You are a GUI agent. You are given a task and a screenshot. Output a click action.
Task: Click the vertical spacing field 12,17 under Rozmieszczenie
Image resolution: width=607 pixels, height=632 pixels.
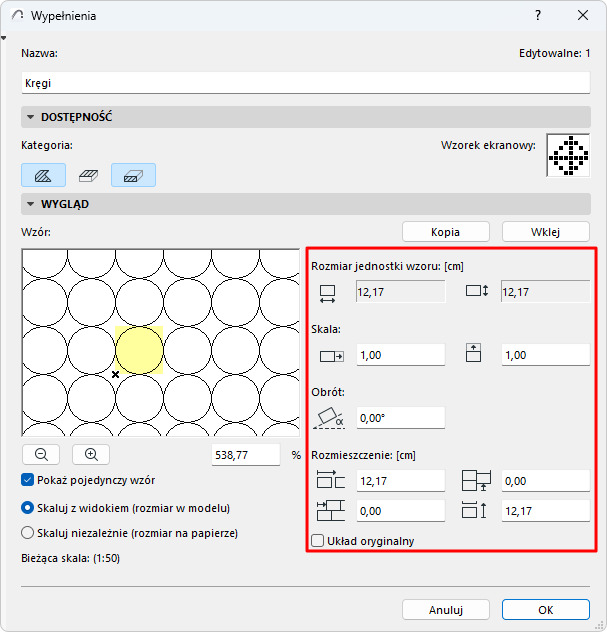coord(546,511)
